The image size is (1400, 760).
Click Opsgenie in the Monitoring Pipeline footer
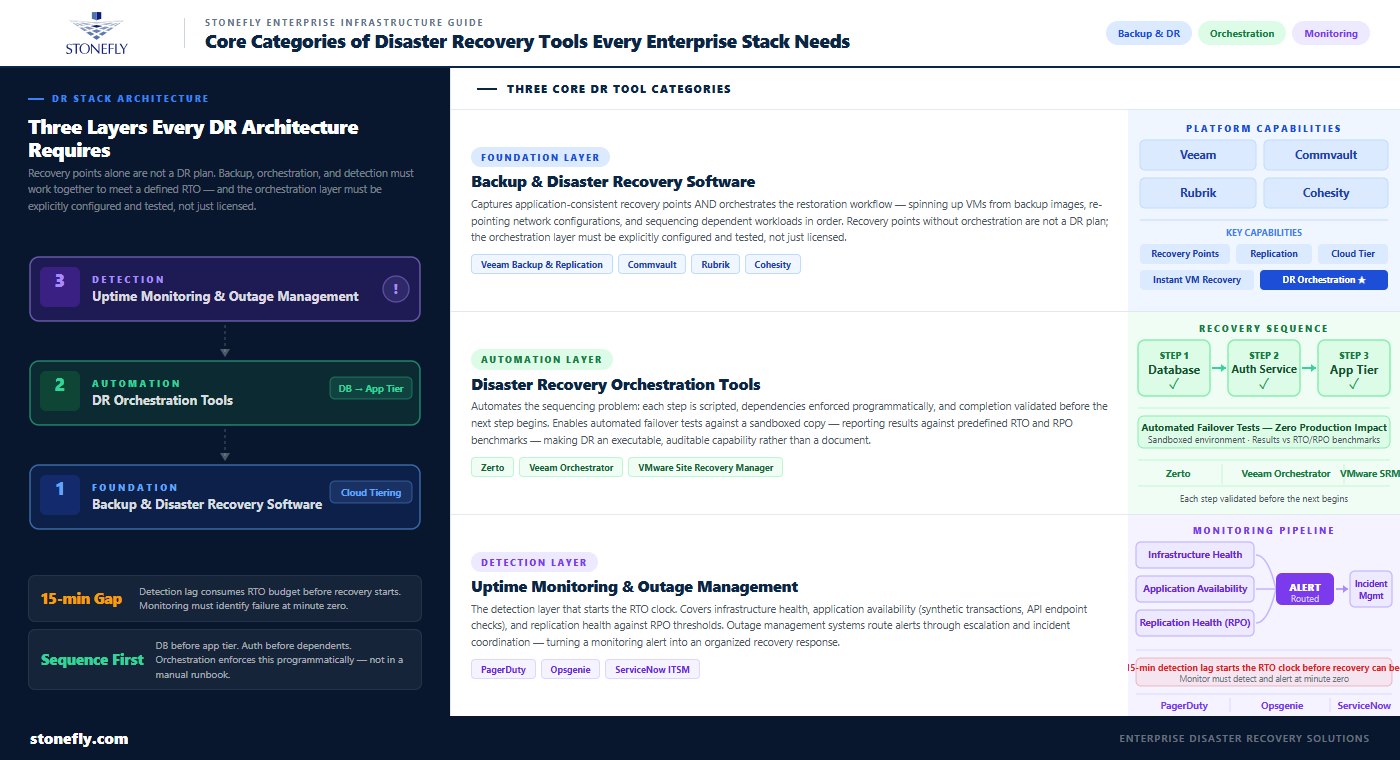point(1281,706)
